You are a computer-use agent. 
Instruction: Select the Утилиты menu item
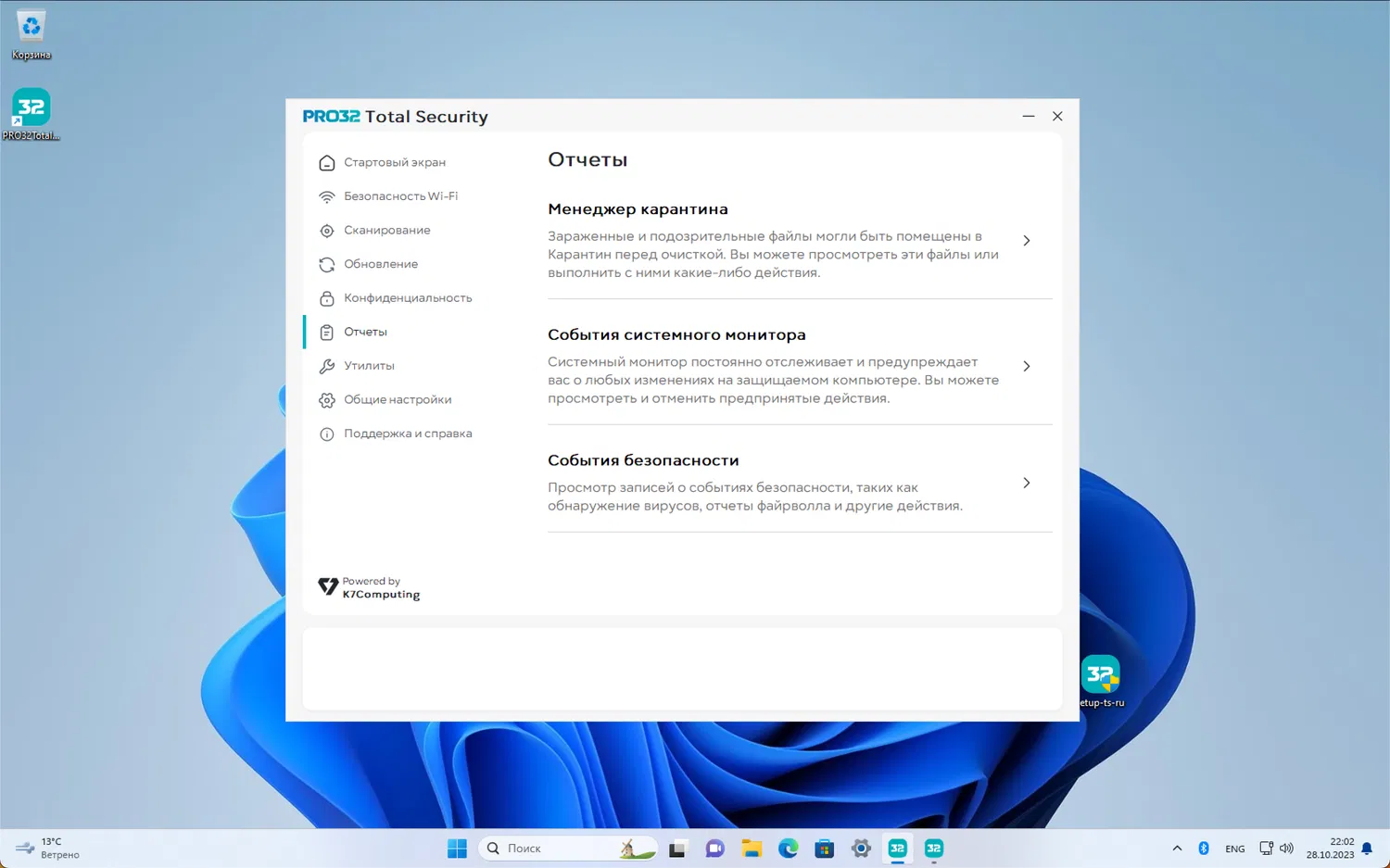click(369, 366)
